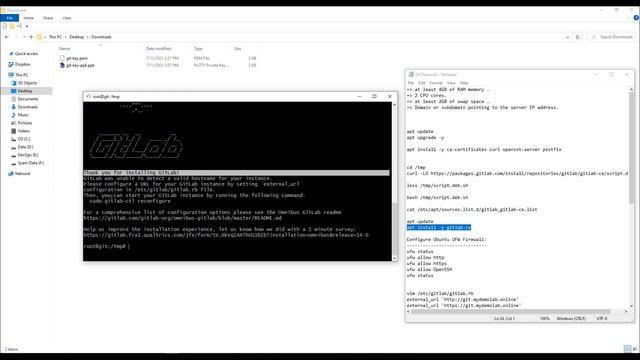
Task: Open the View ribbon tab in Explorer
Action: click(x=67, y=18)
